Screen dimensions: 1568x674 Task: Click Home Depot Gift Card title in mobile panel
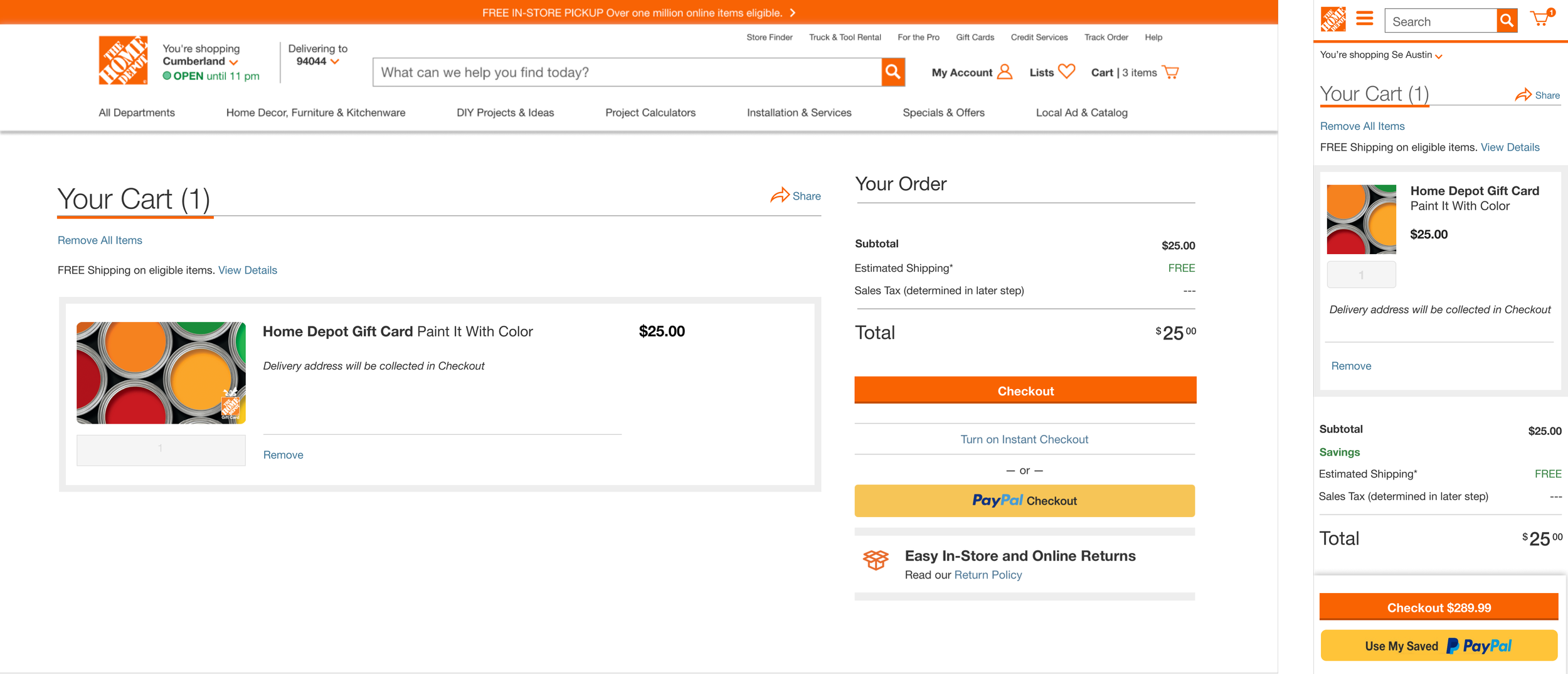coord(1475,191)
